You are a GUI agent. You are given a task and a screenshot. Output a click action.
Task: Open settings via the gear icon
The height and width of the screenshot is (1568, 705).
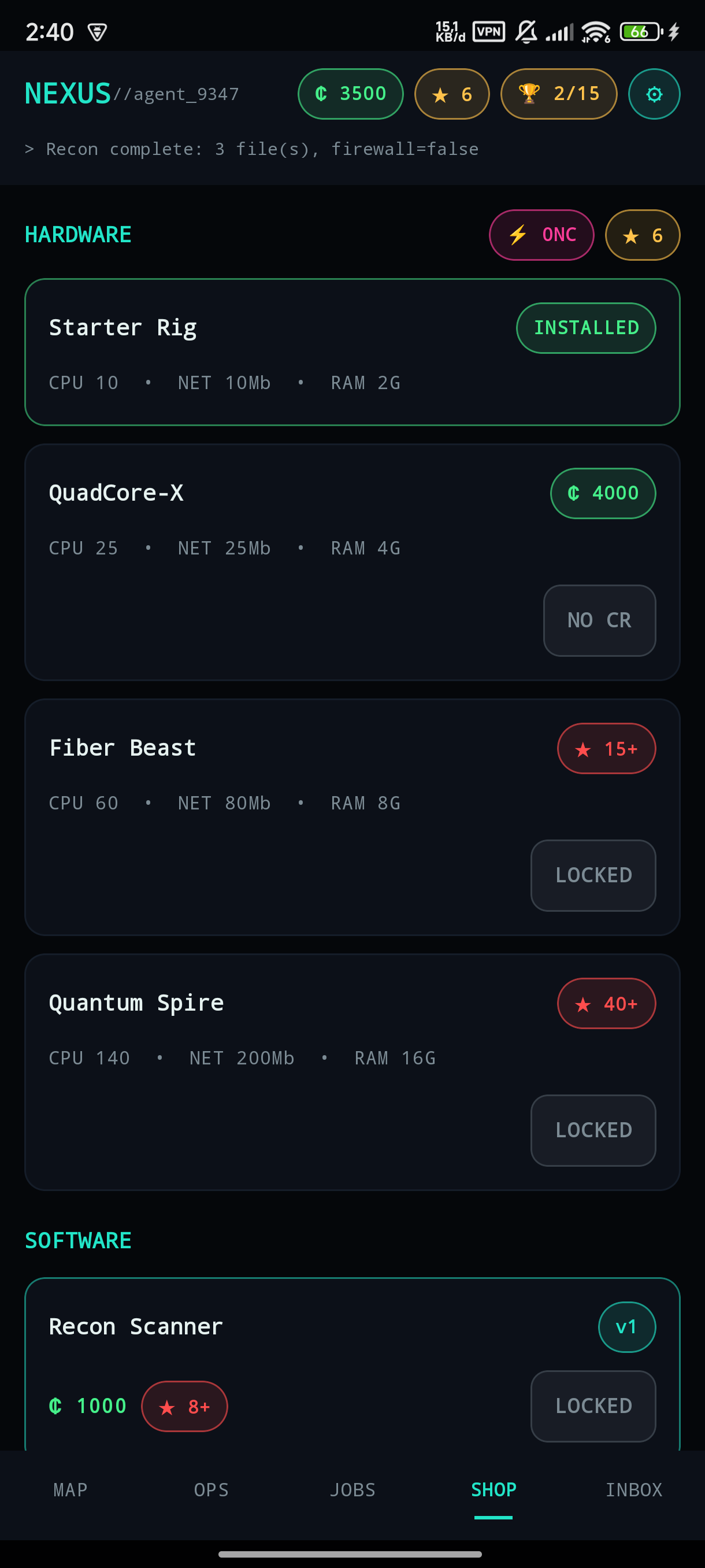pyautogui.click(x=654, y=94)
